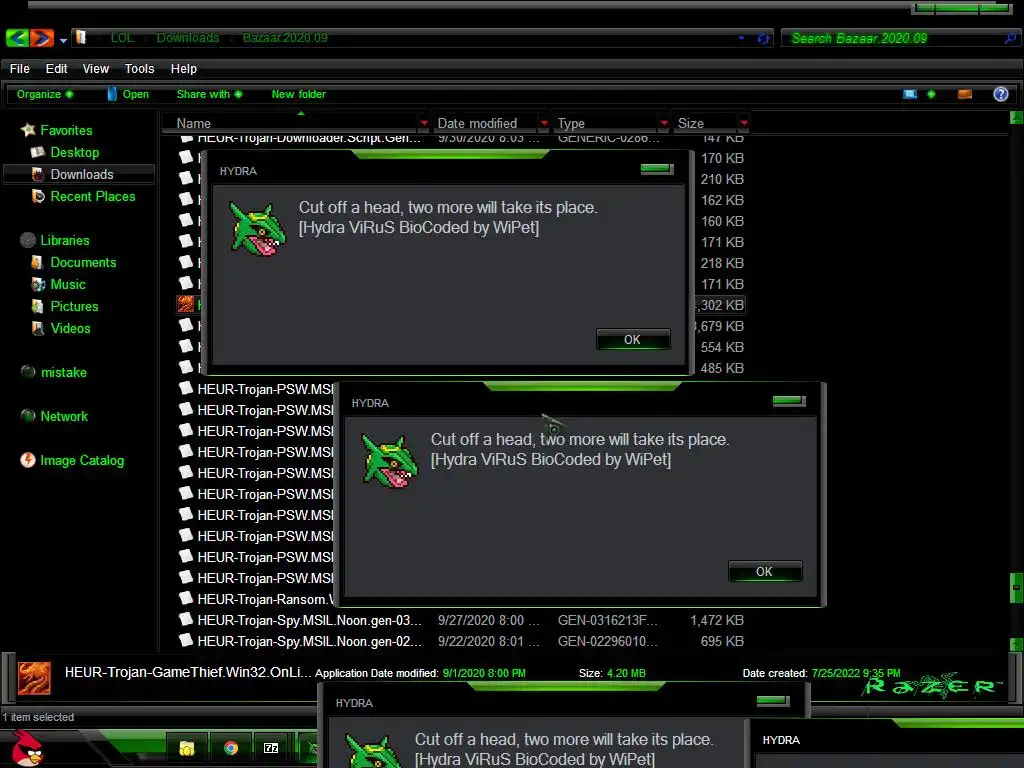
Task: Open Start via the Angry Birds orb
Action: 27,748
